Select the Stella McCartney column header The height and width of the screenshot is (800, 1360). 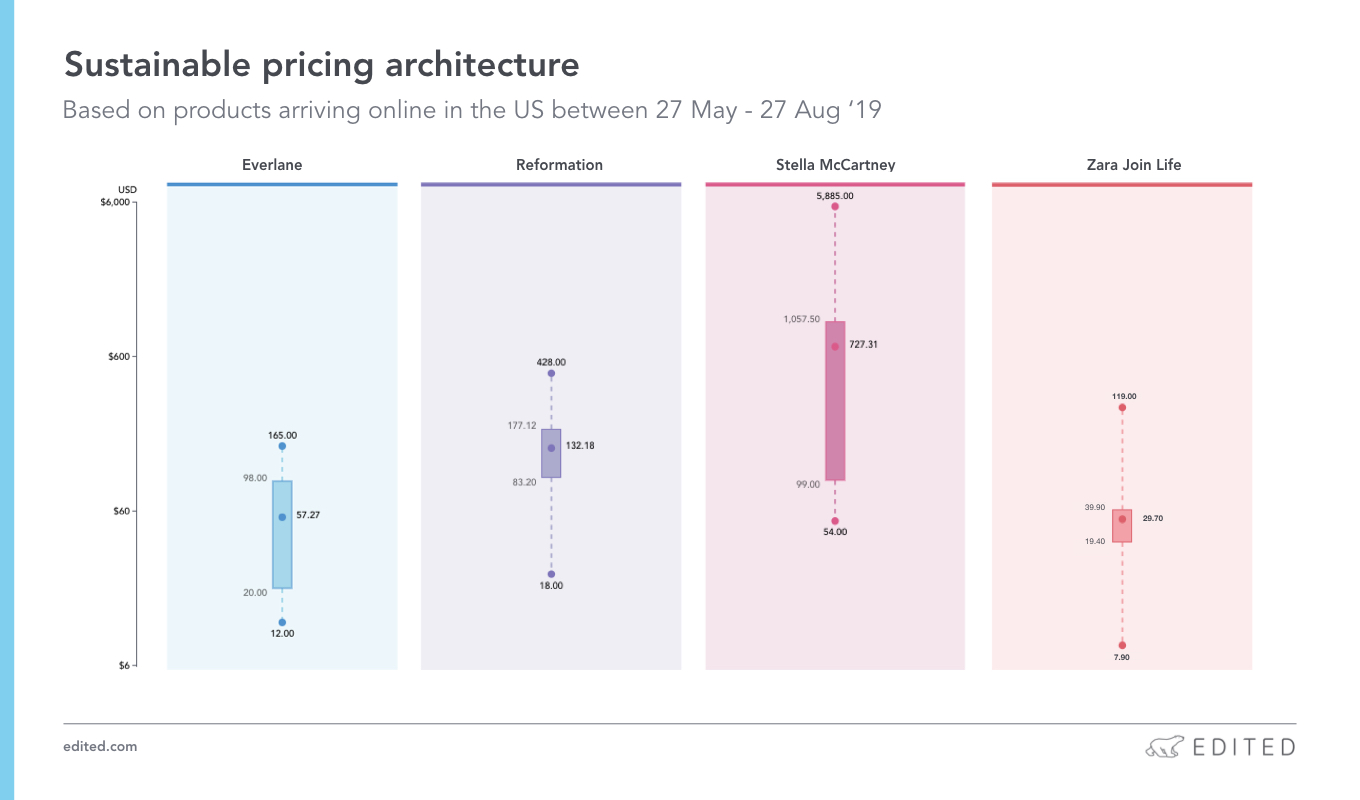(835, 165)
